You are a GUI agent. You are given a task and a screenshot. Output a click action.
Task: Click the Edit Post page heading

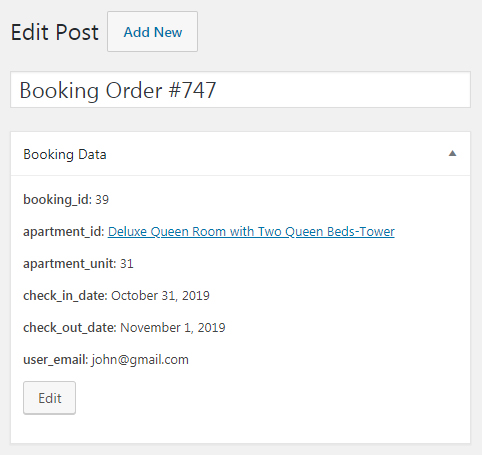(55, 32)
